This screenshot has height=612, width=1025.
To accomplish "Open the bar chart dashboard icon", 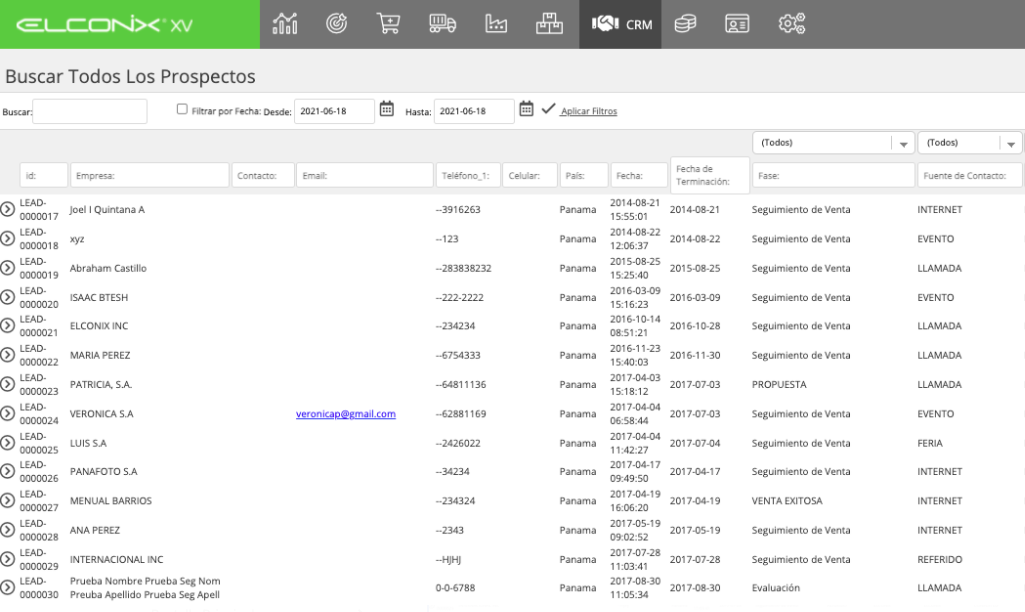I will 285,24.
